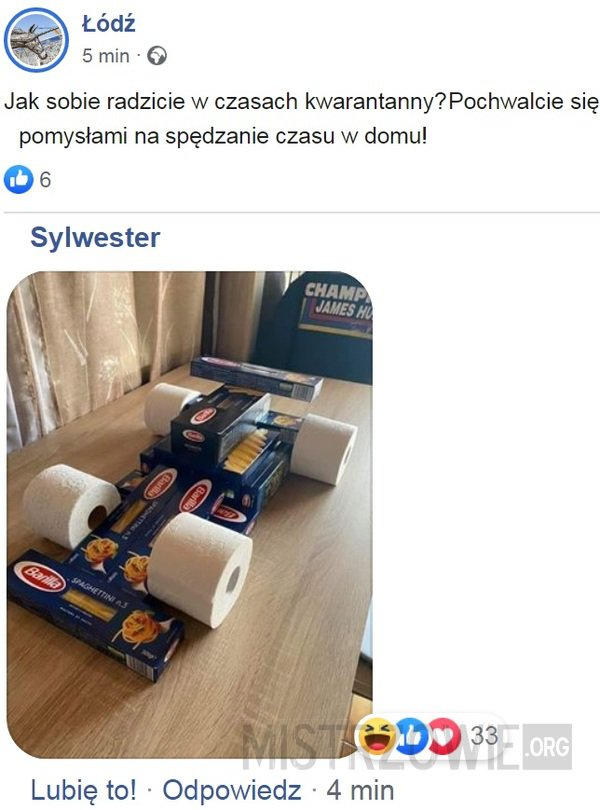Image resolution: width=600 pixels, height=810 pixels.
Task: Click the Like reaction icon on the comment
Action: (x=411, y=736)
